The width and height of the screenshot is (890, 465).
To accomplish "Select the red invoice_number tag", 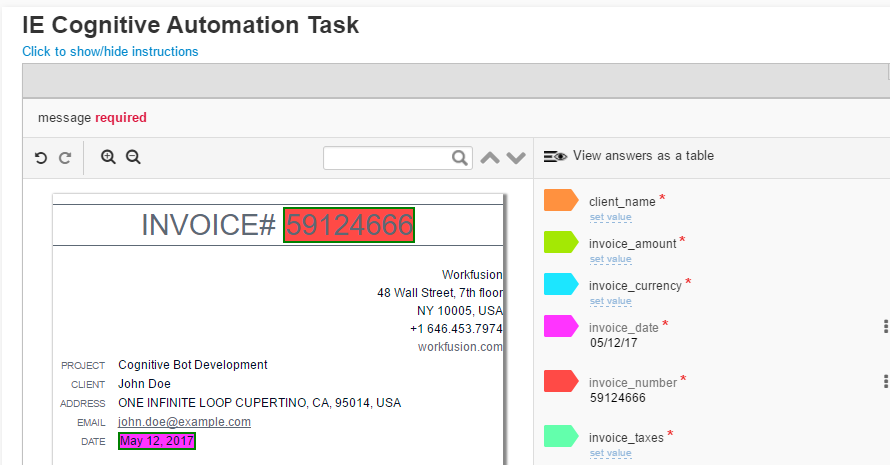I will [561, 381].
